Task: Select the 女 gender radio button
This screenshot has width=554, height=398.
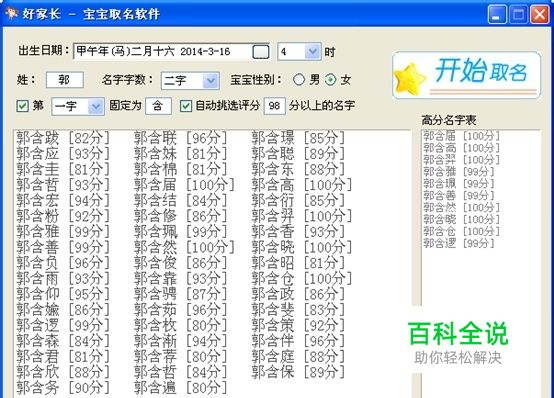Action: point(330,80)
